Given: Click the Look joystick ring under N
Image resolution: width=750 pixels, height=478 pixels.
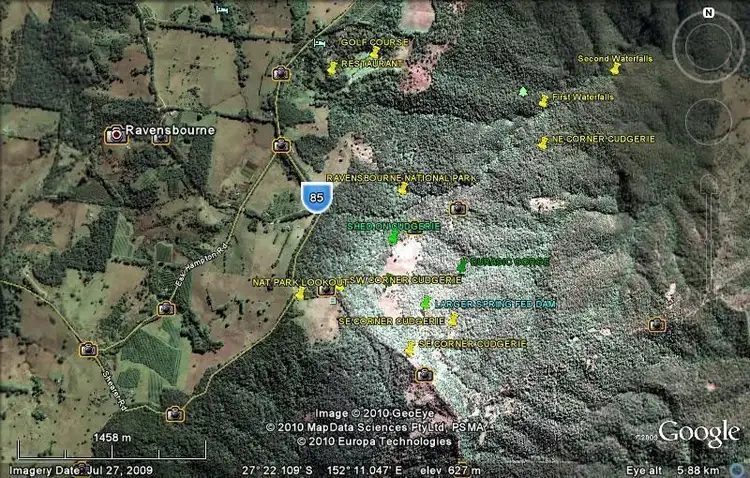Looking at the screenshot, I should click(x=708, y=47).
